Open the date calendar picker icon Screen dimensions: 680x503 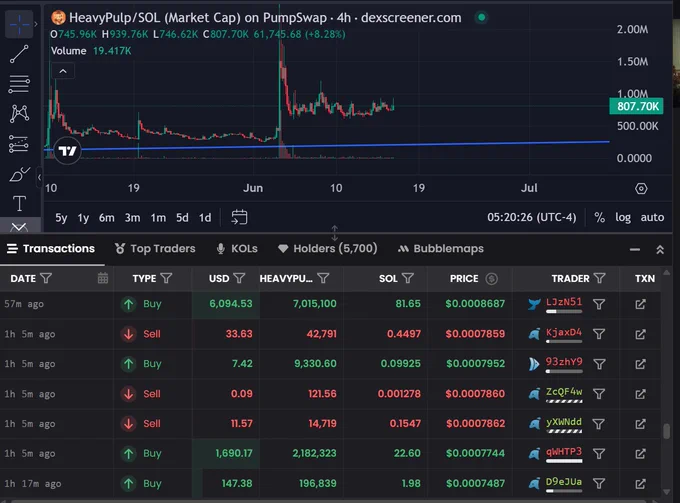point(103,278)
